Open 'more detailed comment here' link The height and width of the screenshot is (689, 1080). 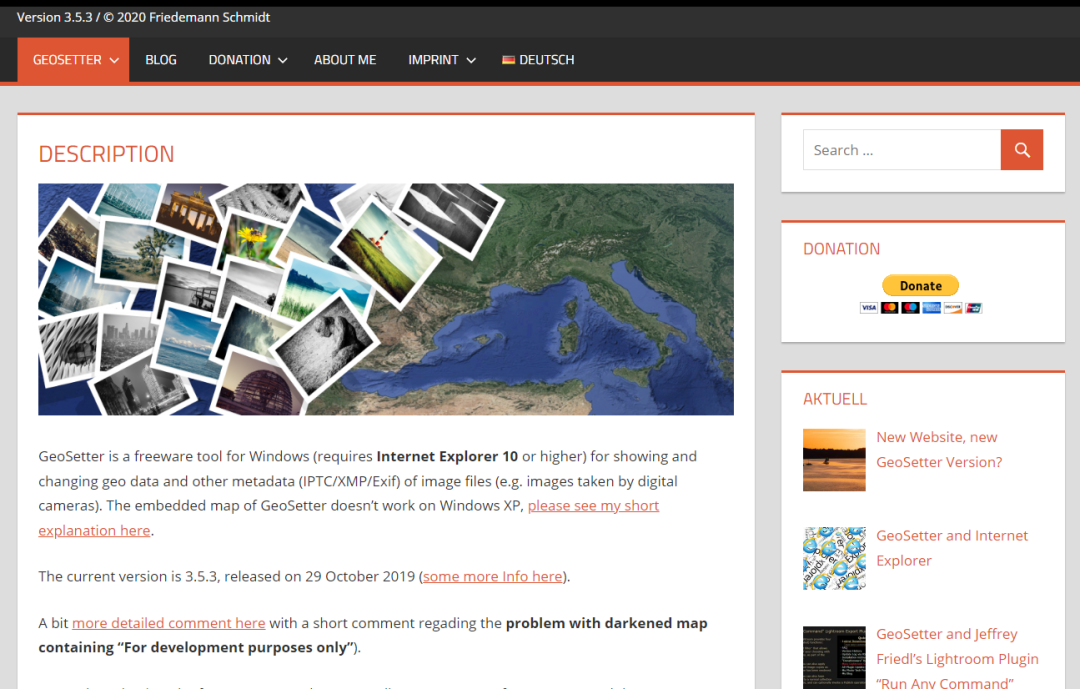point(168,623)
